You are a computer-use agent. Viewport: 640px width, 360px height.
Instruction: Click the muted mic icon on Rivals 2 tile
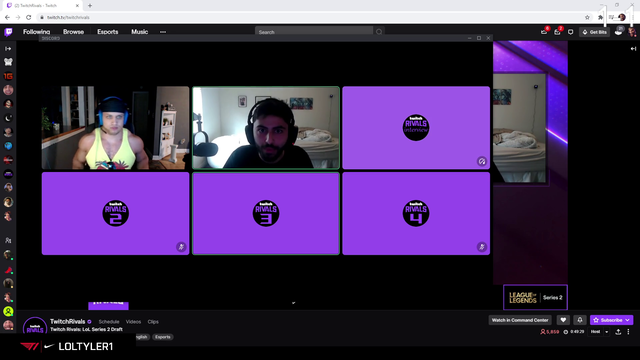[181, 247]
